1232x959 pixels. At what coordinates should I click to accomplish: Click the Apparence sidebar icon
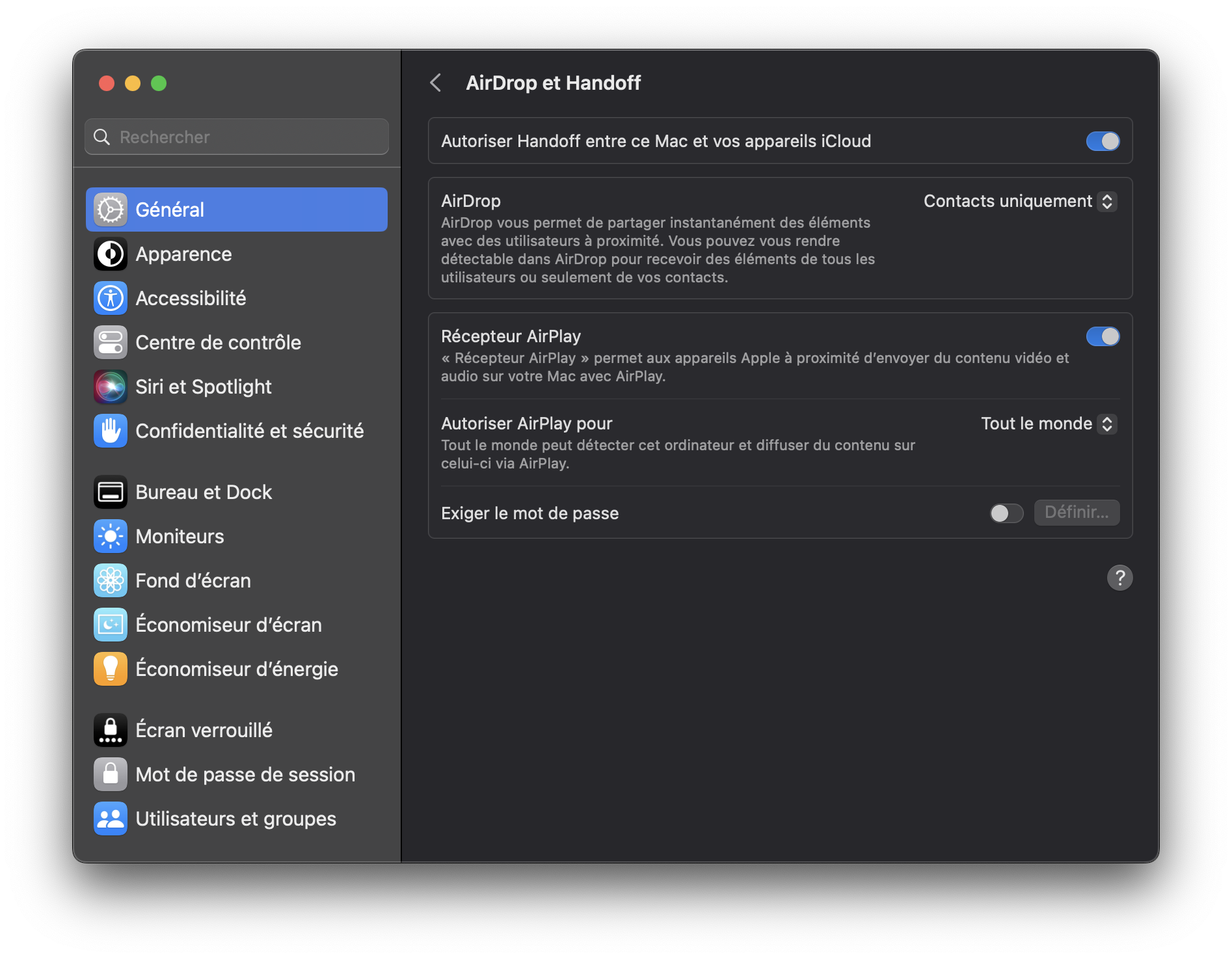[x=111, y=254]
